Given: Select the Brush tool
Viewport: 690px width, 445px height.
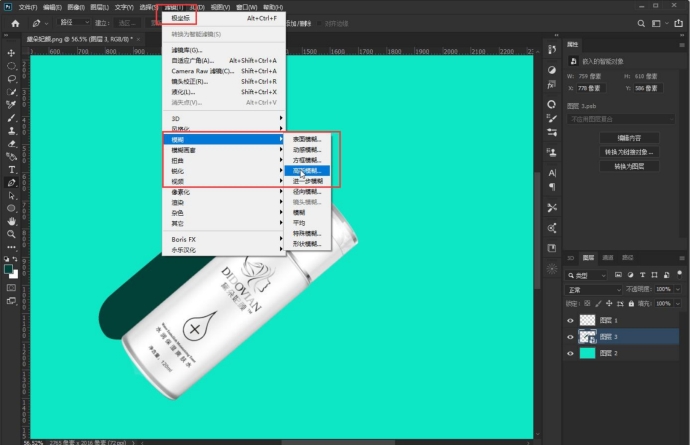Looking at the screenshot, I should (x=11, y=118).
